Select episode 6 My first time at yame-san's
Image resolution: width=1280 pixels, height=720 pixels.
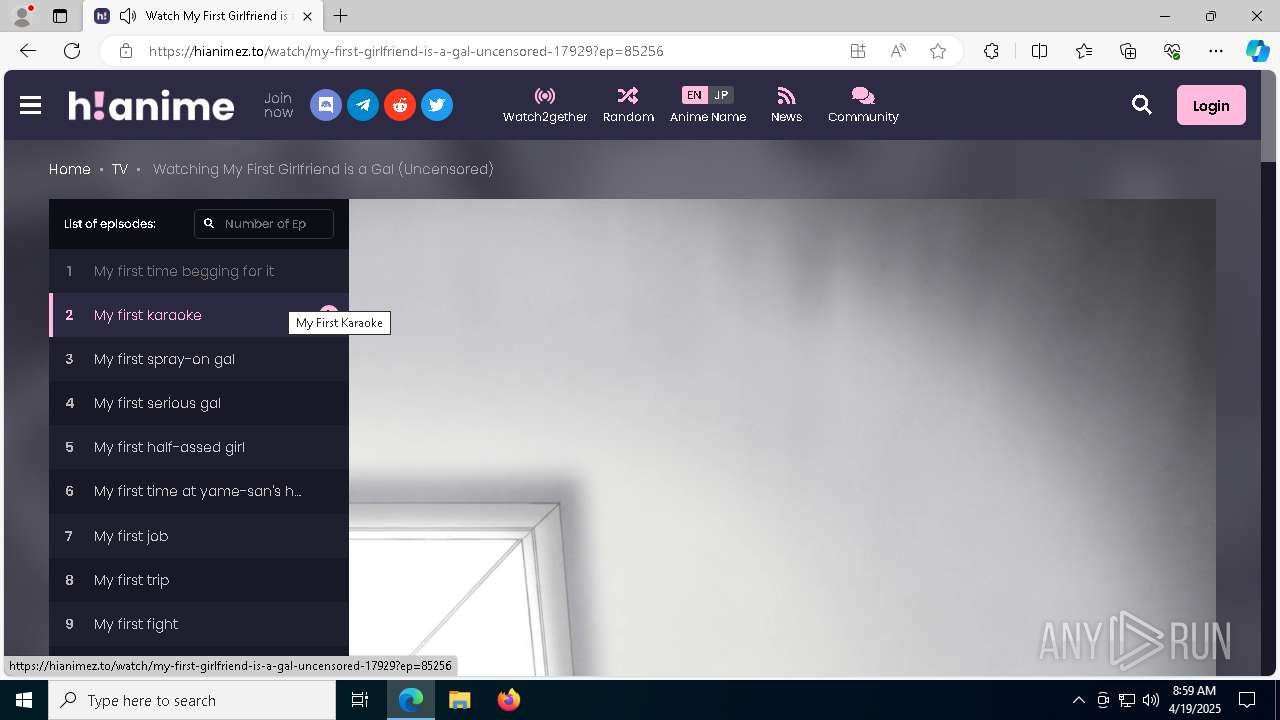coord(199,491)
